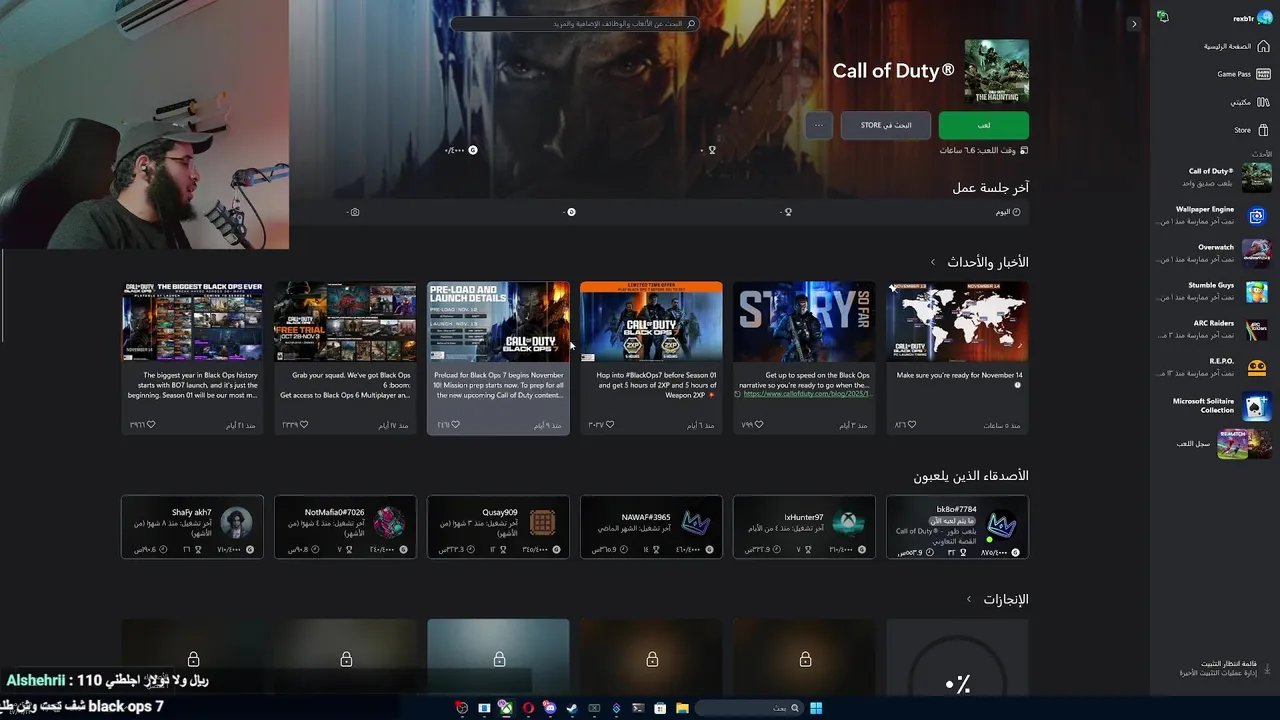
Task: Like the 'Make sure you're ready for November 14' post
Action: (911, 425)
